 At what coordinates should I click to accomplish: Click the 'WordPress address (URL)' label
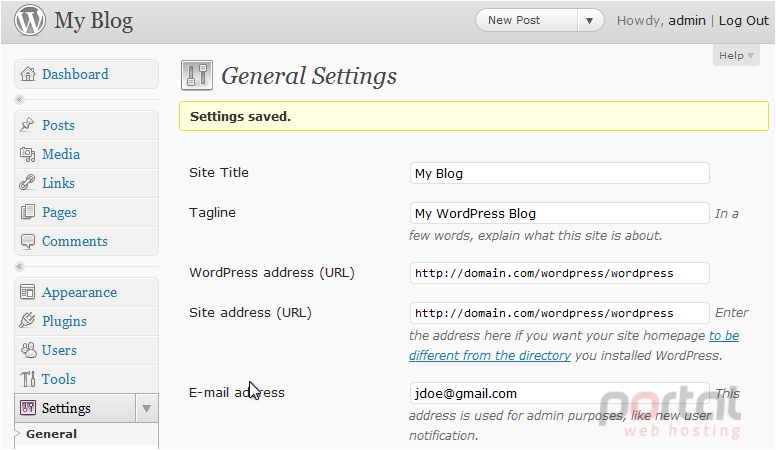[x=272, y=273]
